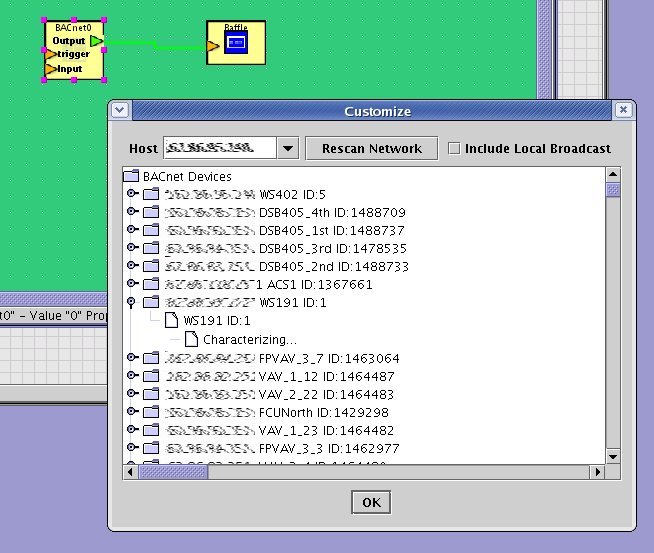This screenshot has height=553, width=654.
Task: Expand the FPVAV_3_7 tree node
Action: coord(132,357)
